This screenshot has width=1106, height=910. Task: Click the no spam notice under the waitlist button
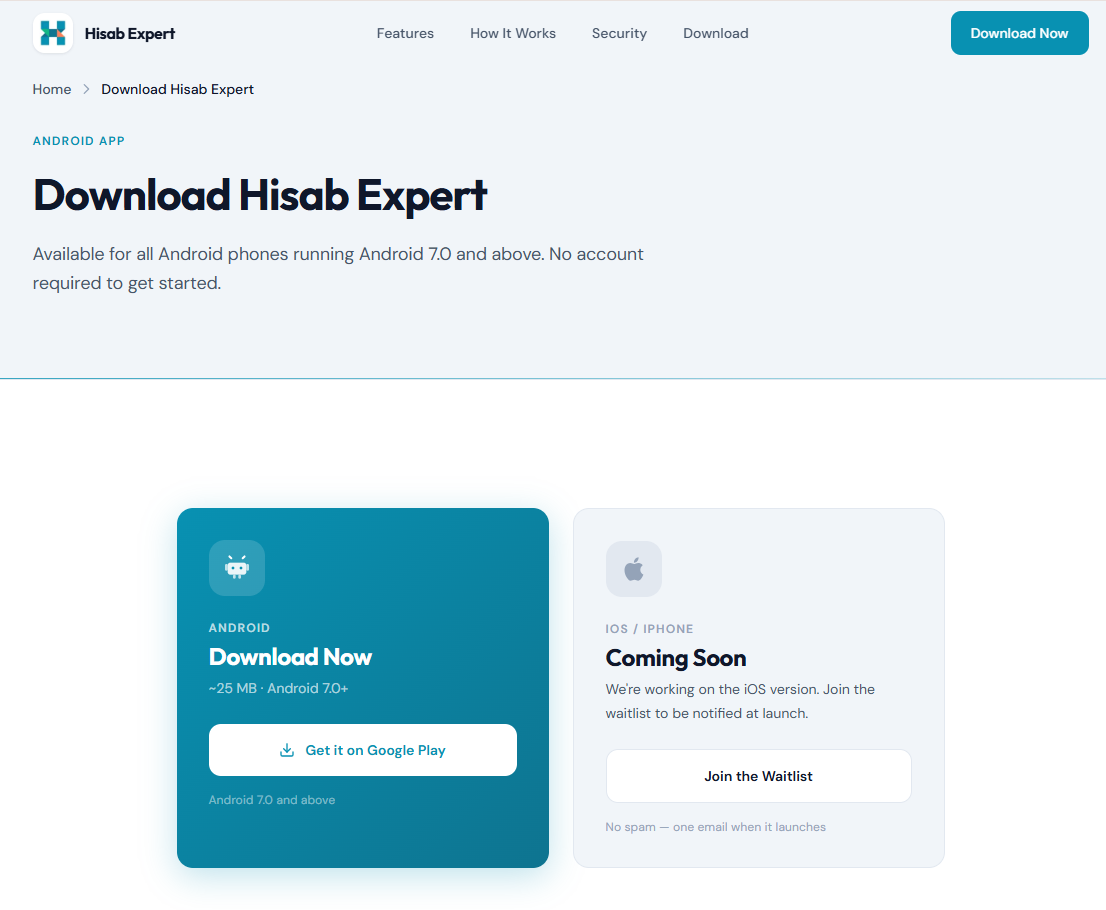tap(715, 826)
